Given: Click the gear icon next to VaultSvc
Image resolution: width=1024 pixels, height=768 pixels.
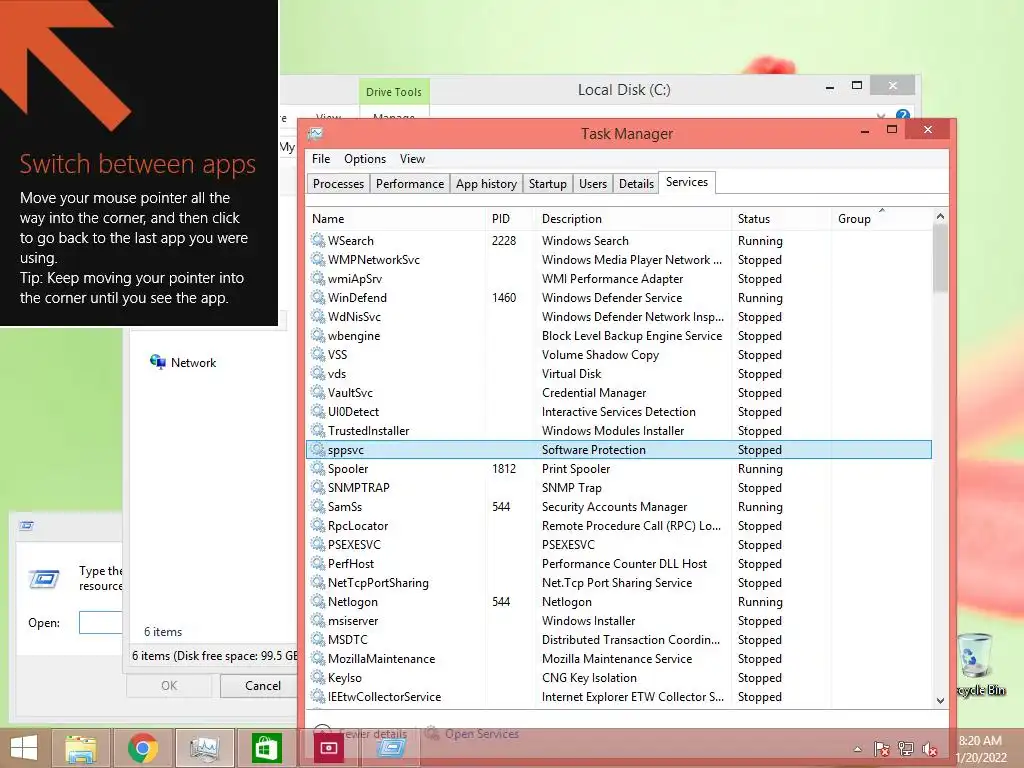Looking at the screenshot, I should (x=318, y=392).
